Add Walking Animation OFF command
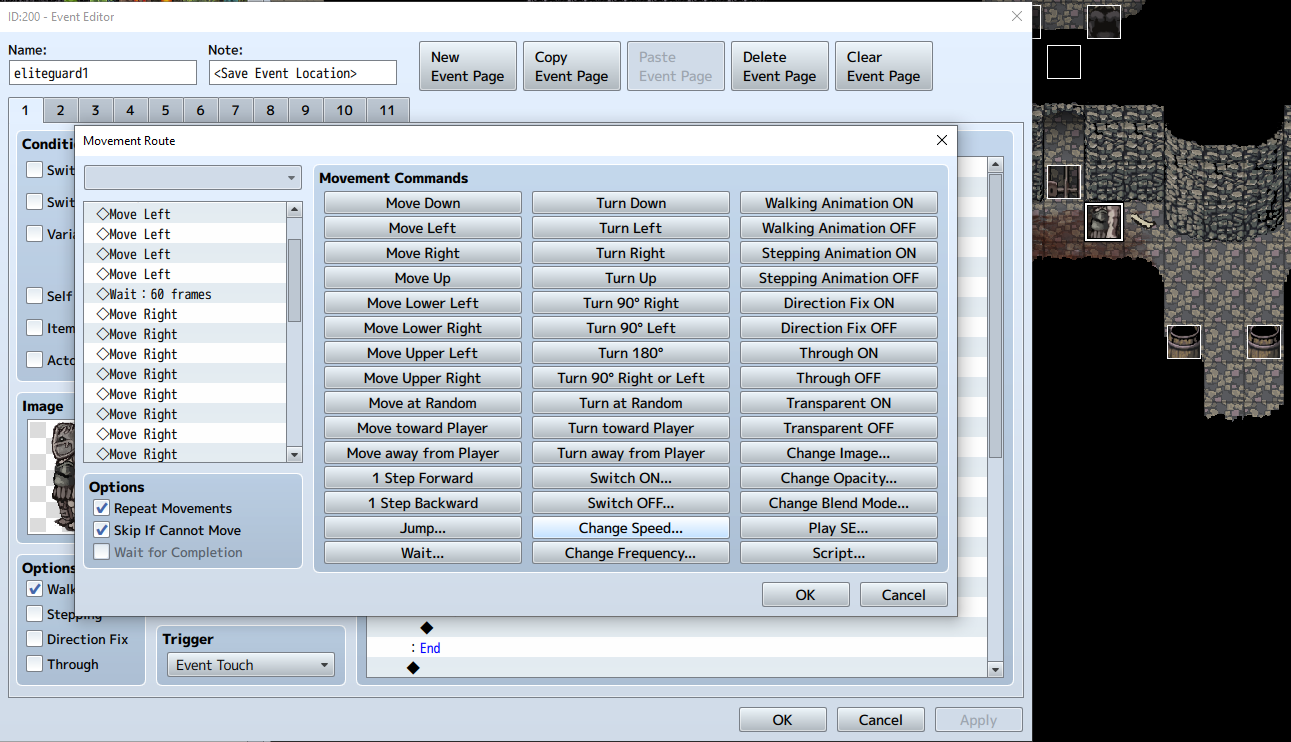This screenshot has height=742, width=1291. pyautogui.click(x=839, y=228)
